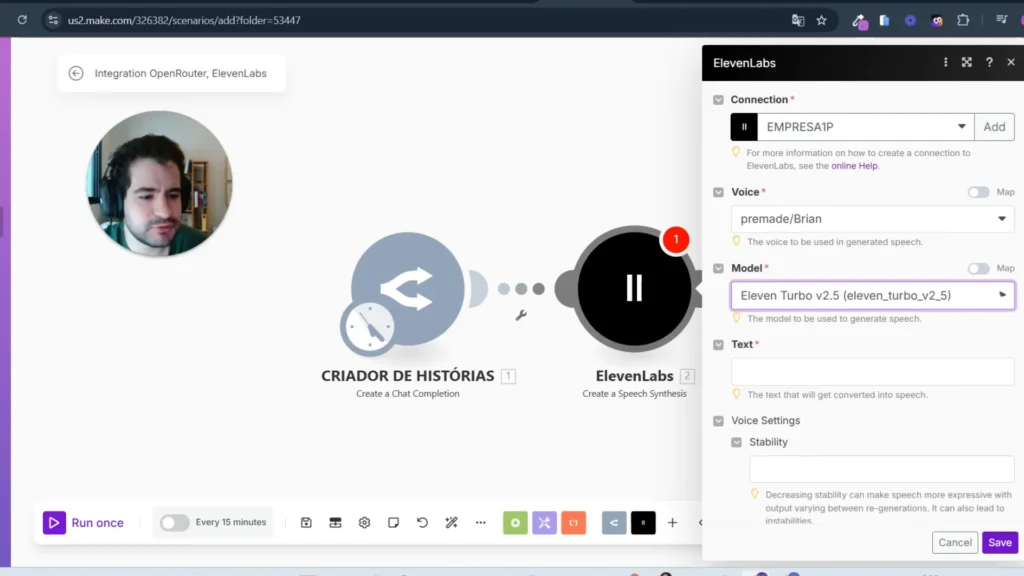Click the black ElevenLabs favorite icon
The image size is (1024, 576).
click(643, 522)
